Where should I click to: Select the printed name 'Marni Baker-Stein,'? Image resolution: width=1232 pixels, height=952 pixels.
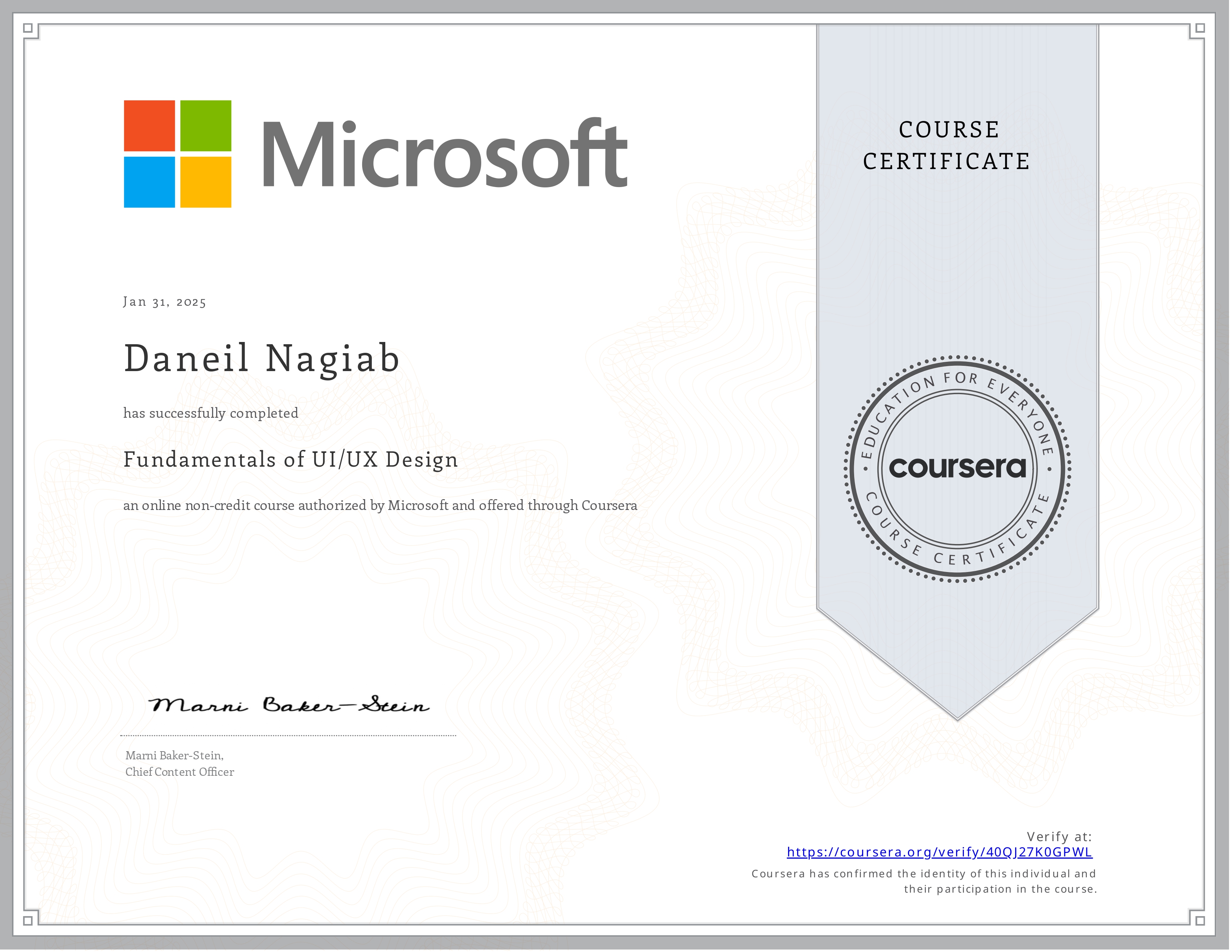174,756
